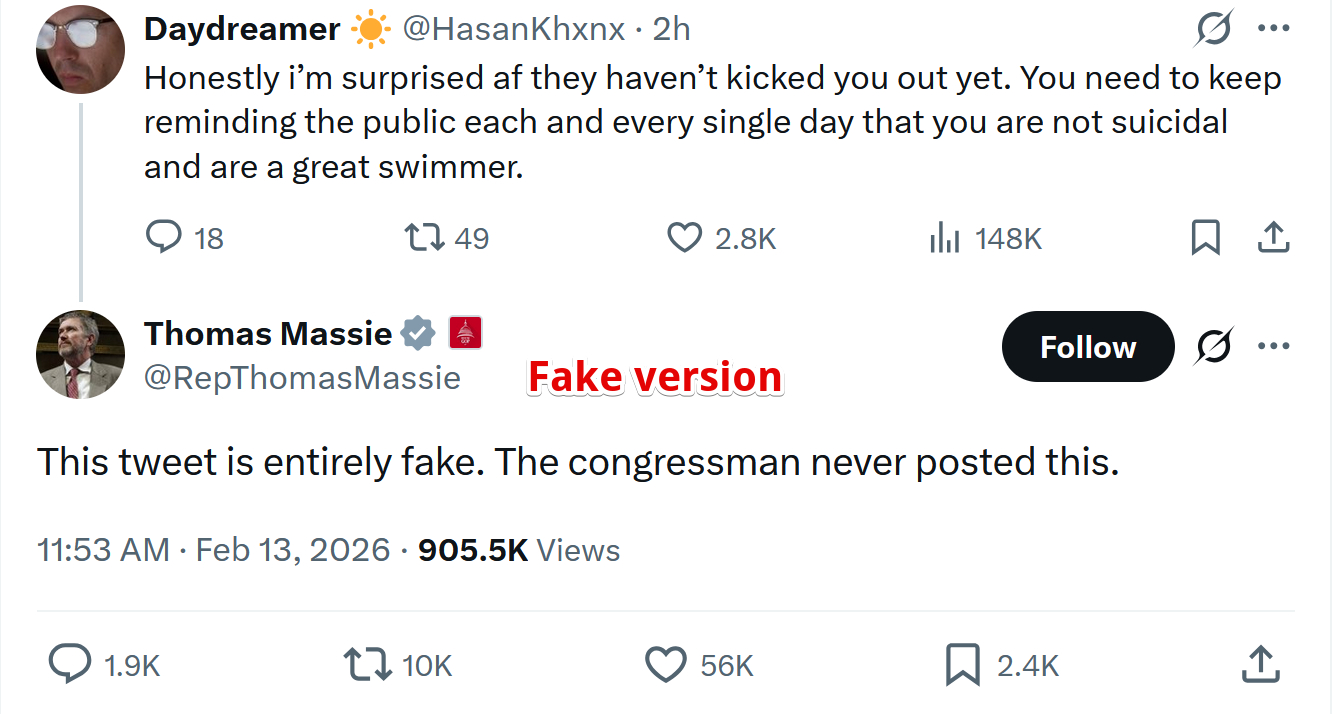The height and width of the screenshot is (714, 1336).
Task: Reply to Thomas Massie's tweet
Action: [x=70, y=664]
